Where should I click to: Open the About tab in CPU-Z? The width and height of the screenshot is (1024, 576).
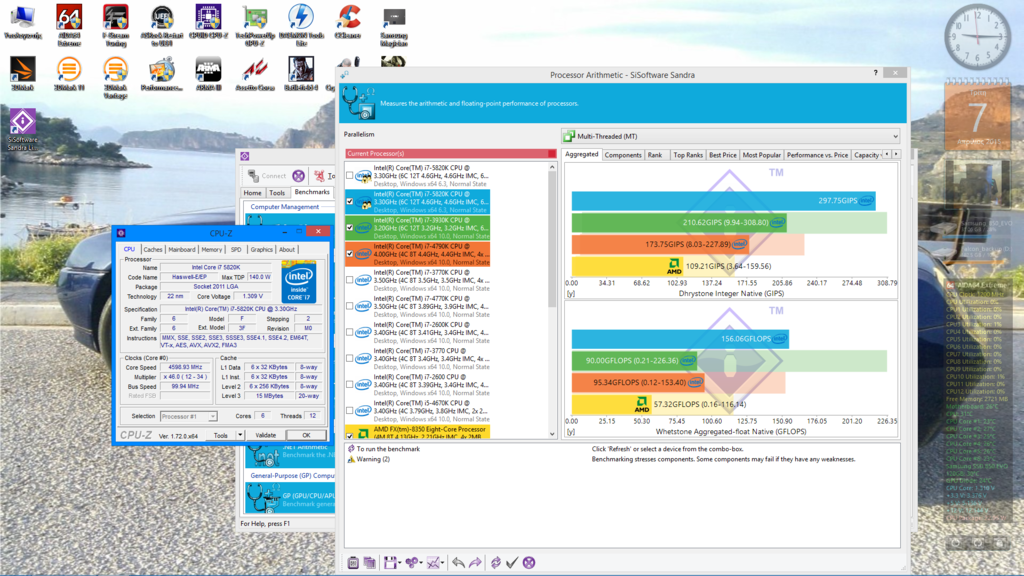pos(287,249)
